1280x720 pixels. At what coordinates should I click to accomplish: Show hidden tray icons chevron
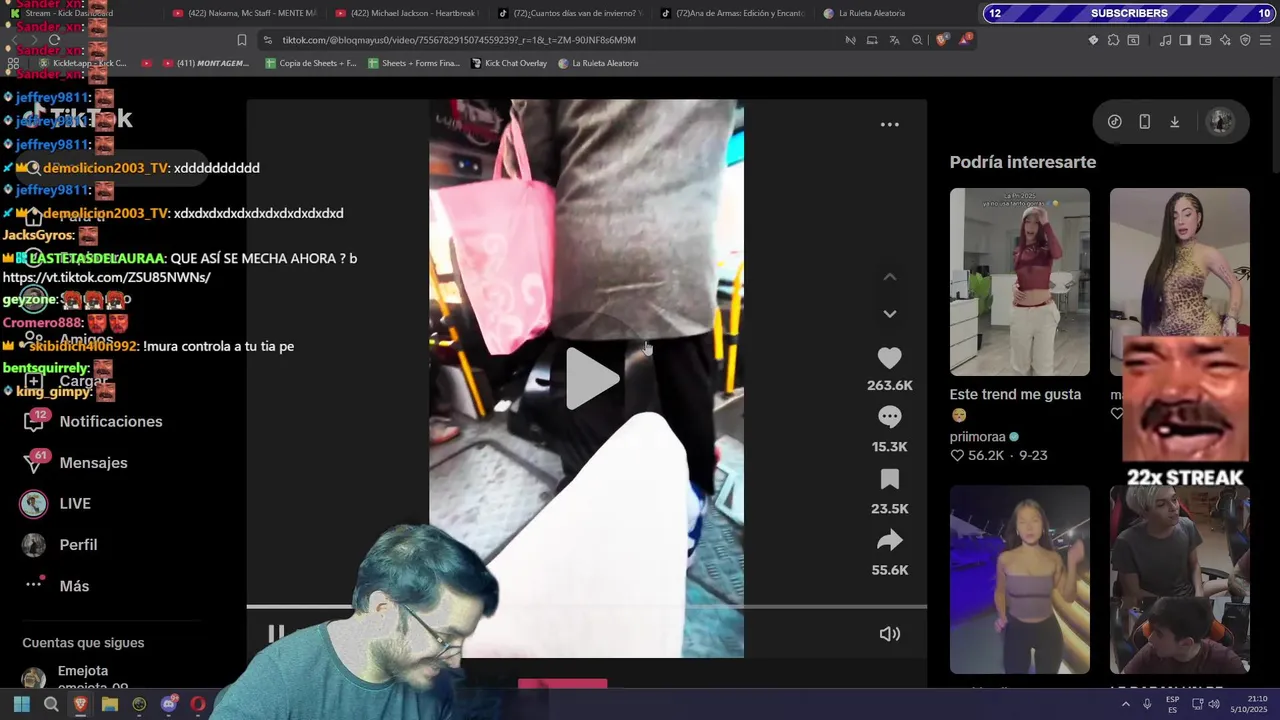tap(1125, 704)
